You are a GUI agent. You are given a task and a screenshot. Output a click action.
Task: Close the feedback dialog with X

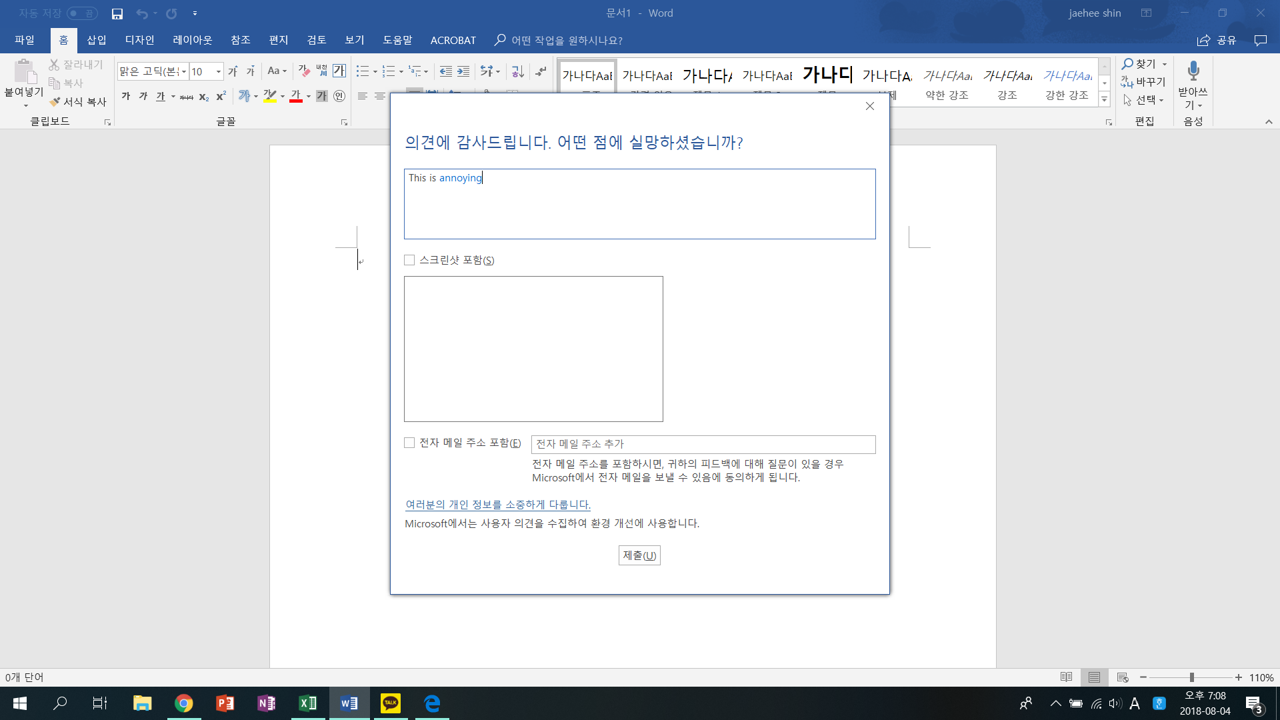tap(870, 106)
